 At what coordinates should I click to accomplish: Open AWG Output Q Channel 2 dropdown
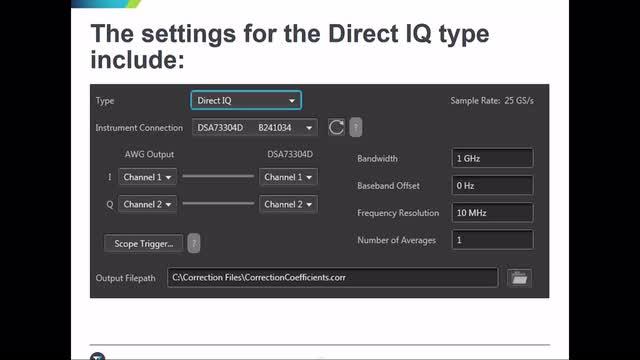[147, 204]
